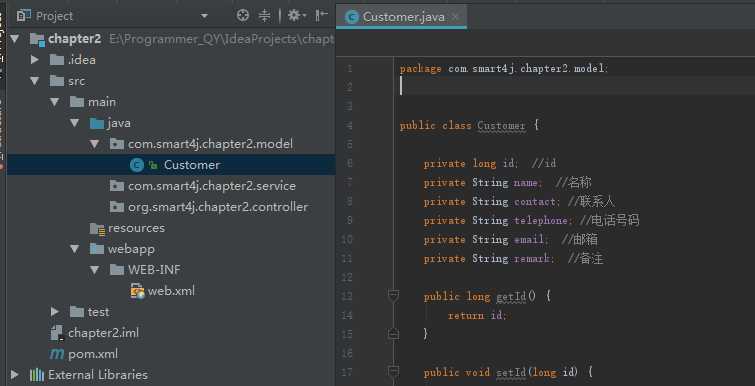This screenshot has height=386, width=755.
Task: Select the Customer class in tree
Action: [171, 165]
